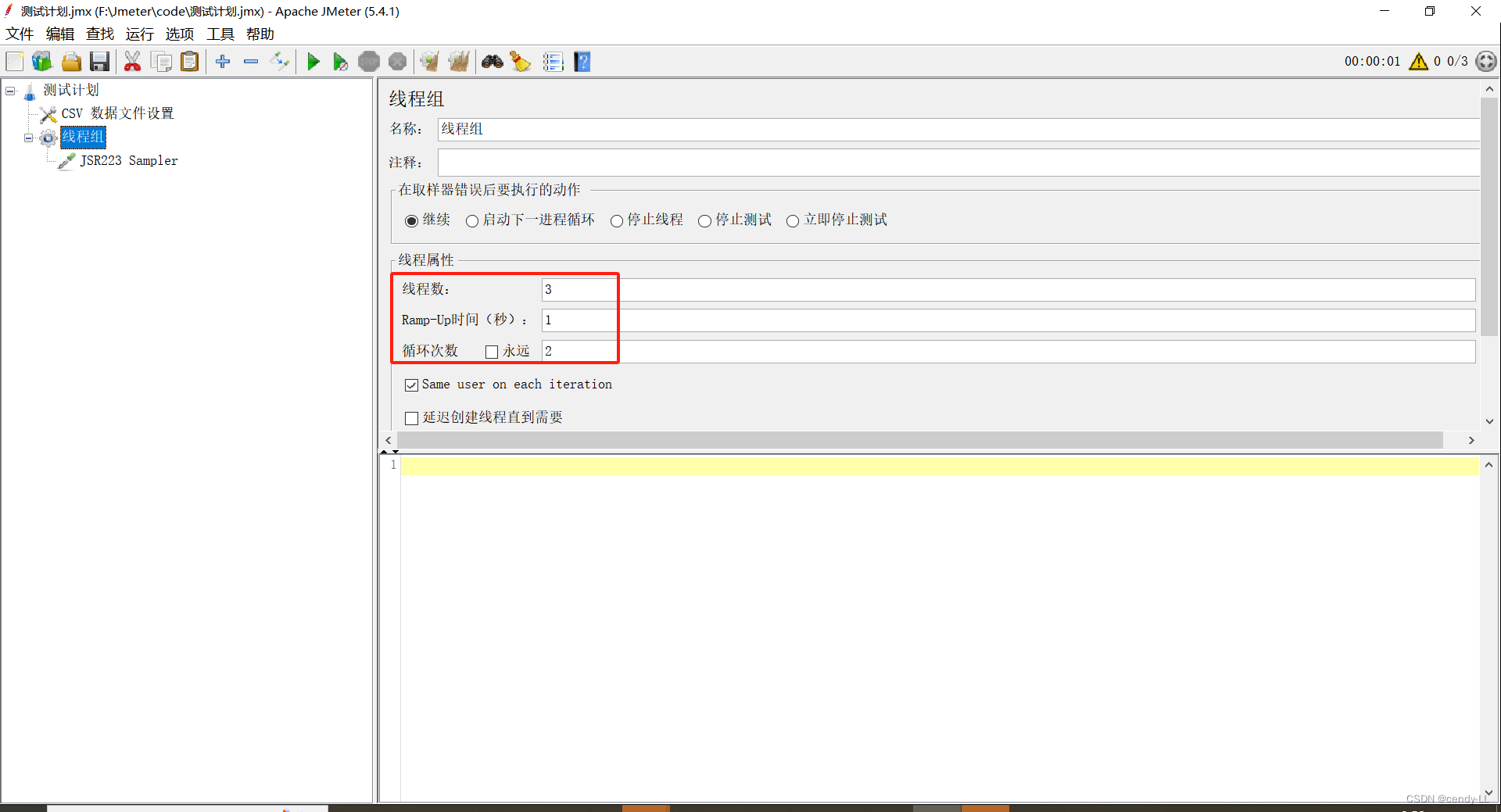Select CSV 数据文件设置 in the tree
Image resolution: width=1501 pixels, height=812 pixels.
(117, 113)
